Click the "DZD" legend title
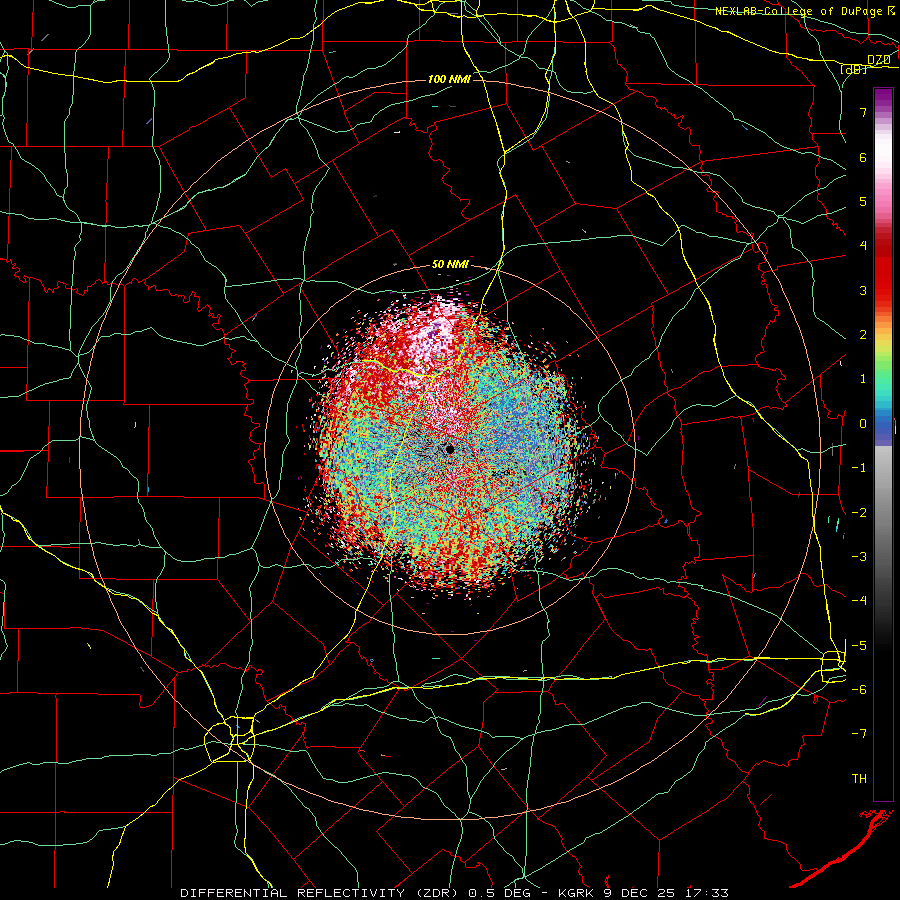Viewport: 900px width, 900px height. tap(879, 60)
